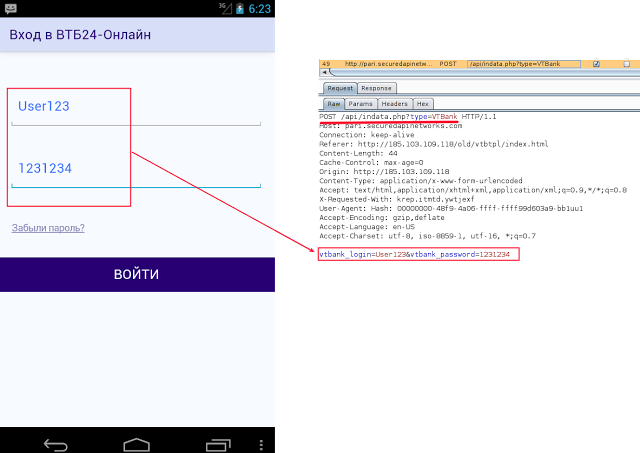Click the status bar clock showing 6:23
The image size is (640, 453).
259,8
